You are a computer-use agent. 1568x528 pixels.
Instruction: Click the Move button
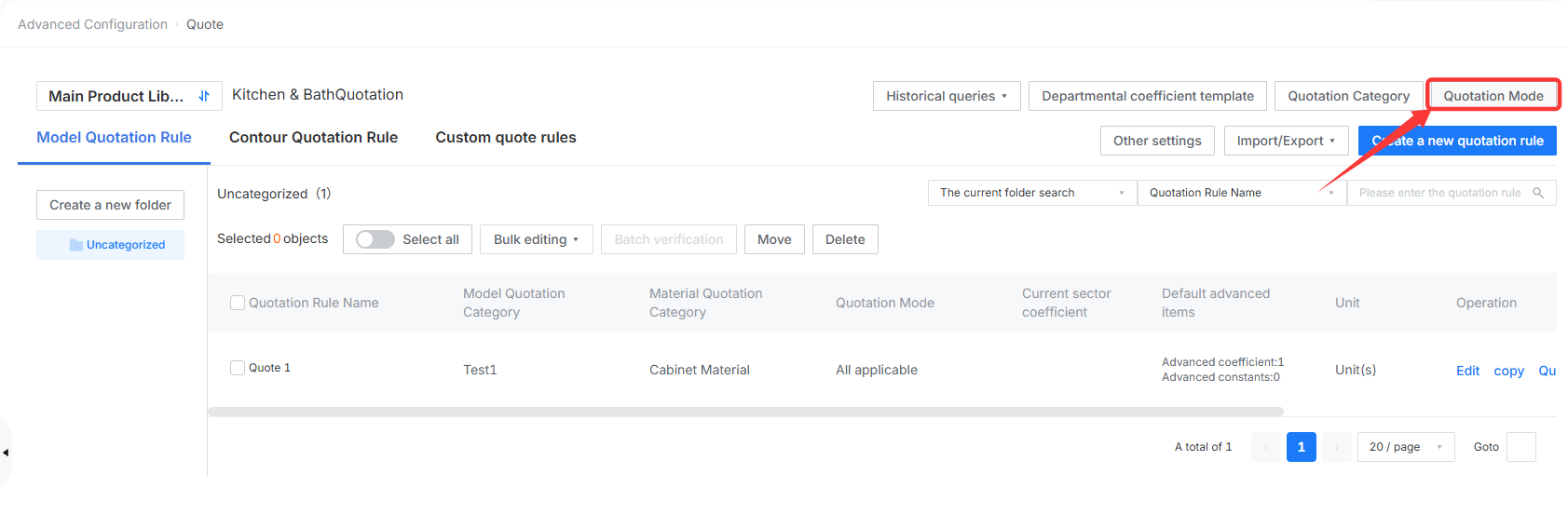click(774, 239)
